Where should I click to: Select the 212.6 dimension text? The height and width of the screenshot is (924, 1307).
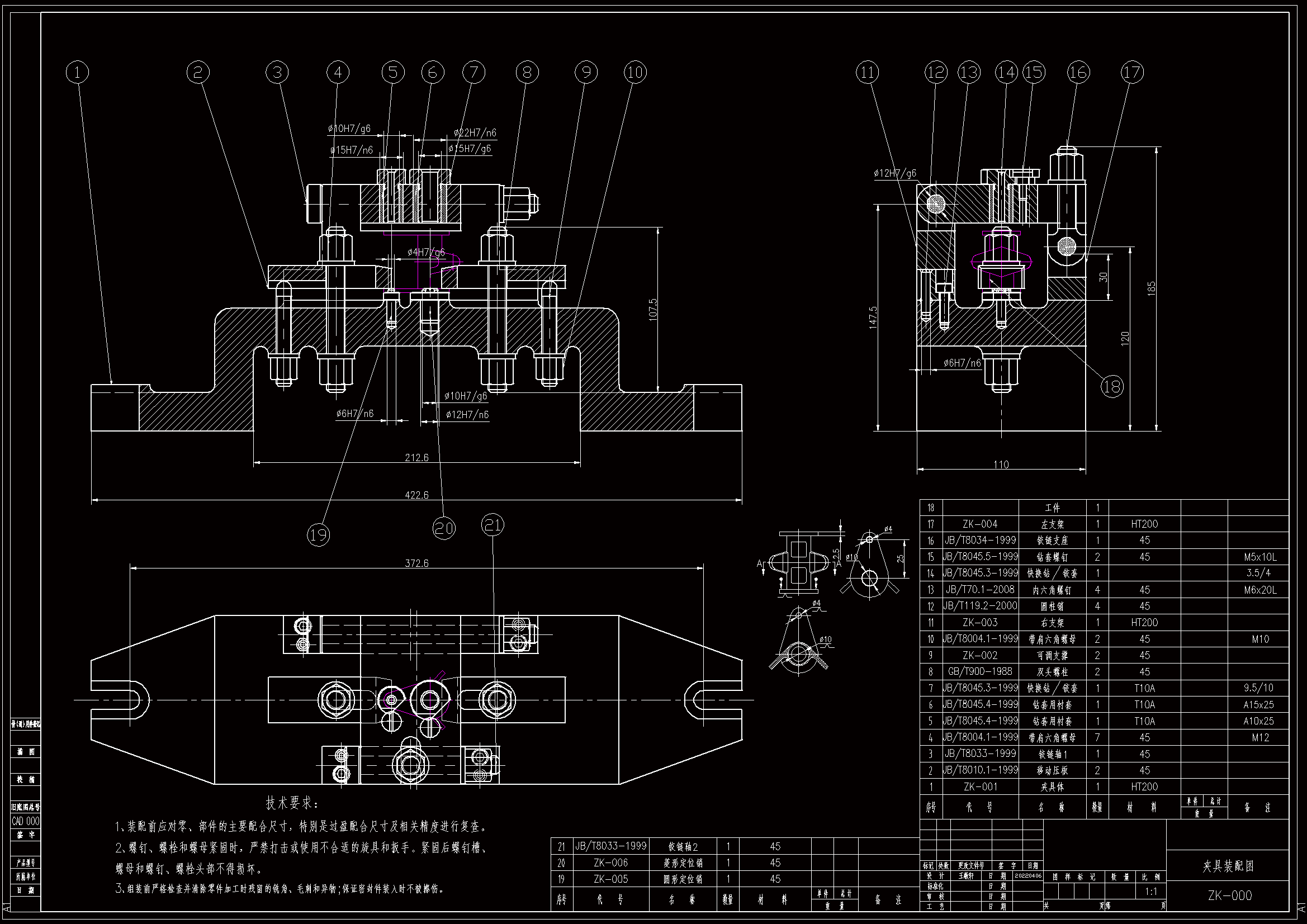416,457
